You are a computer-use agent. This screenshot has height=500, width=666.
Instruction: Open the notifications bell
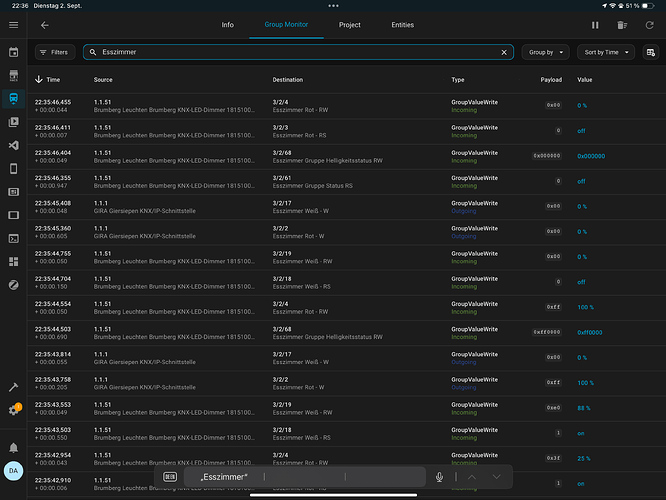pyautogui.click(x=14, y=448)
